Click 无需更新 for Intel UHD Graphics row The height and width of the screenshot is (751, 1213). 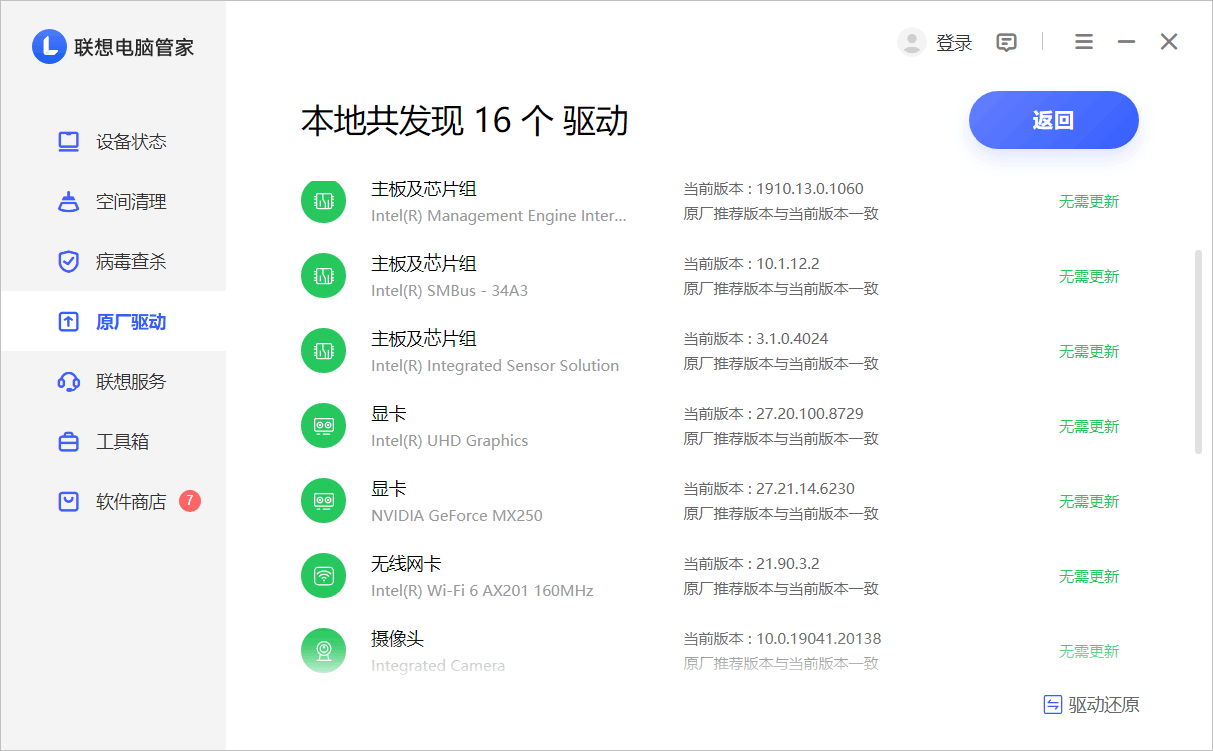(1089, 426)
